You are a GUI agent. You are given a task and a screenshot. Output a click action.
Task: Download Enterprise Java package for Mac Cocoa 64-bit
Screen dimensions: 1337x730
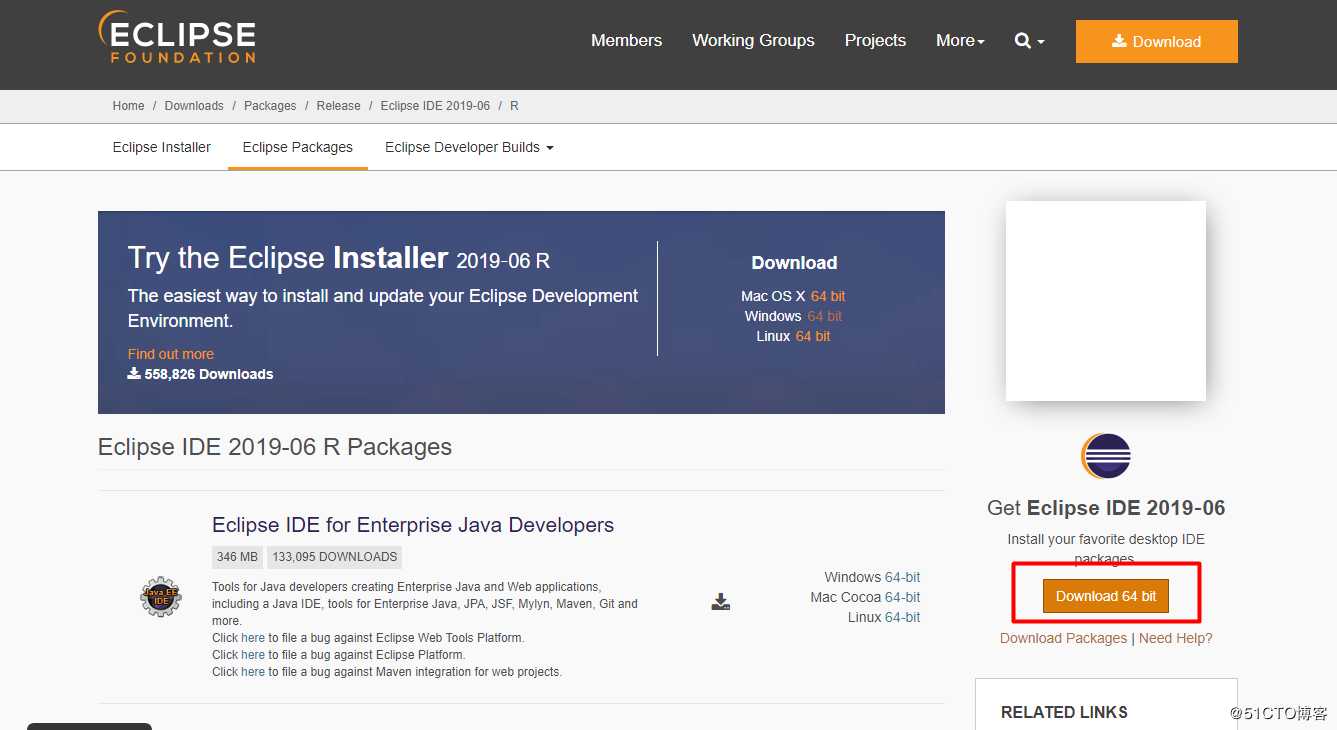click(x=902, y=597)
